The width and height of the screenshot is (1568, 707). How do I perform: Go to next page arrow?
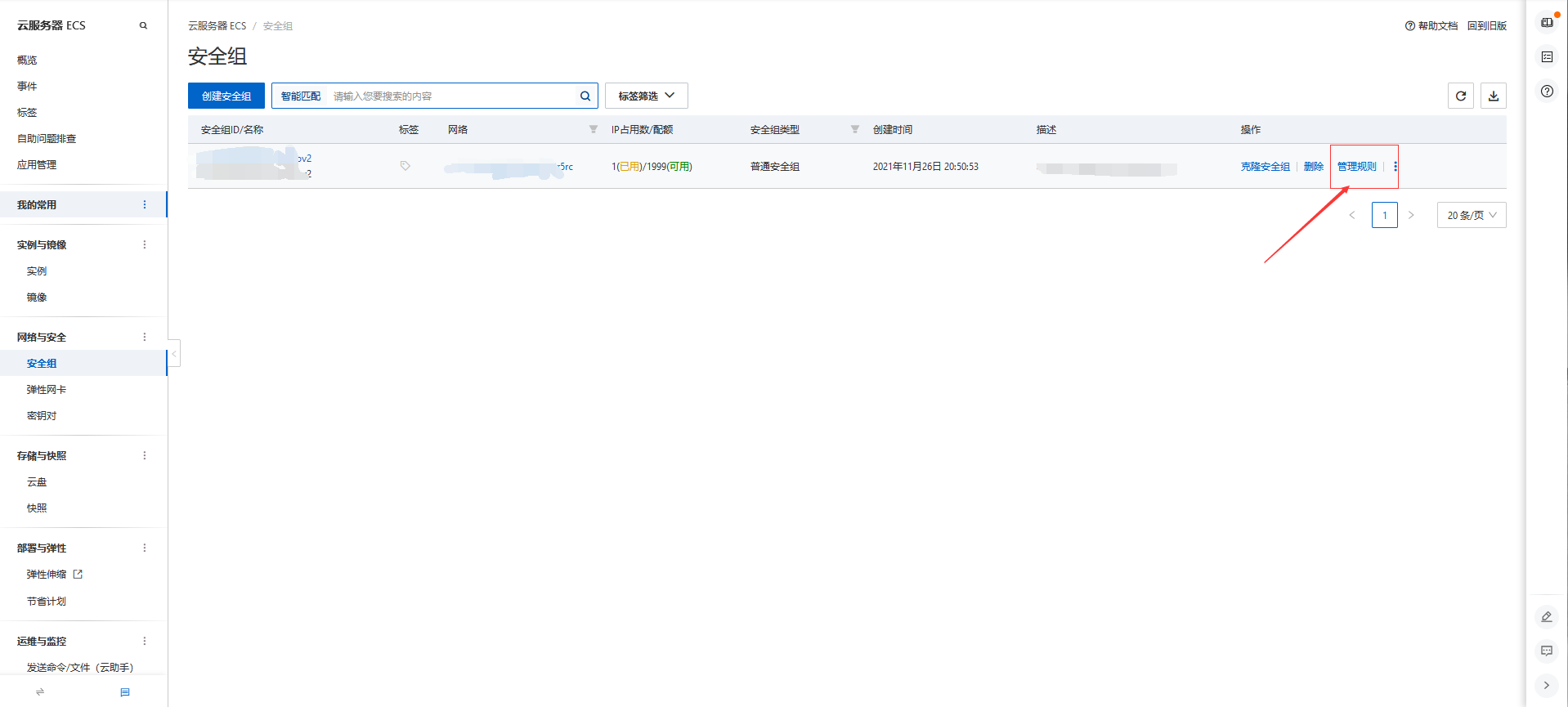1411,215
